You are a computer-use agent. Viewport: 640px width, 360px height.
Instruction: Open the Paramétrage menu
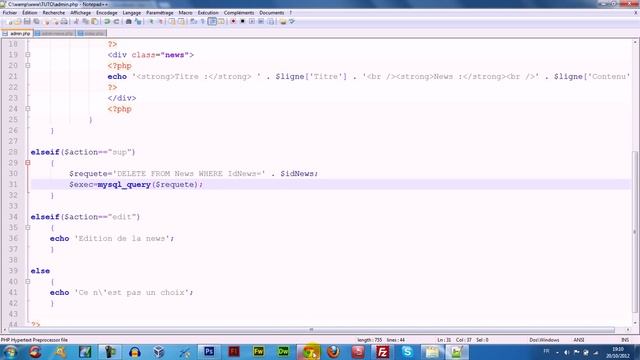[160, 13]
